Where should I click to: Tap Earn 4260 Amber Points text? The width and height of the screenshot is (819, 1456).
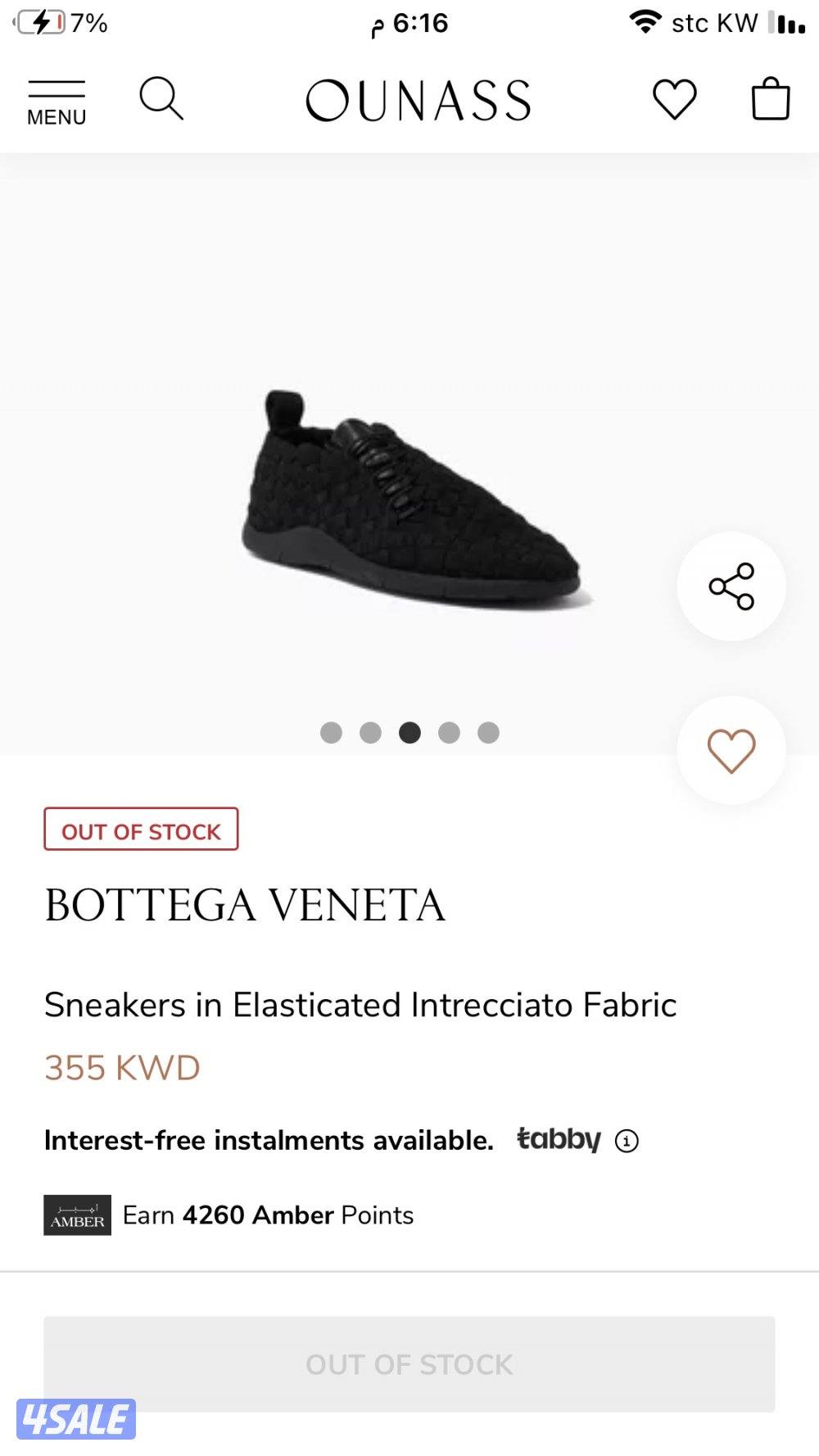pyautogui.click(x=268, y=1215)
